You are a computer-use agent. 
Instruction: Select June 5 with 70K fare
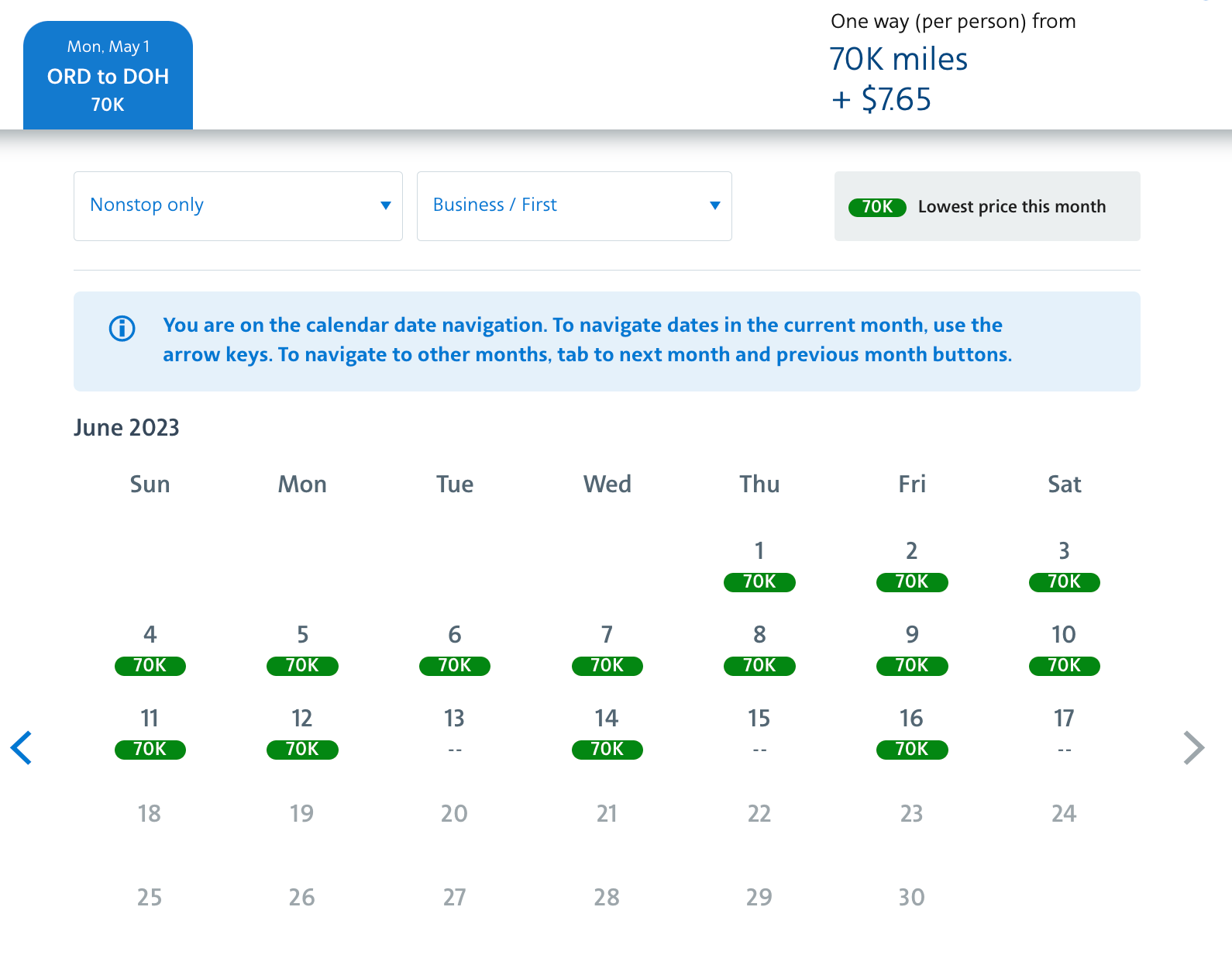[x=302, y=650]
